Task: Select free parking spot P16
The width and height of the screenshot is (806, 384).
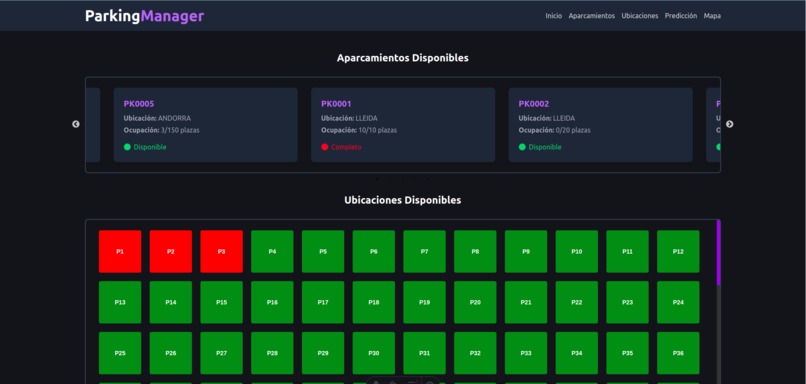Action: (x=272, y=302)
